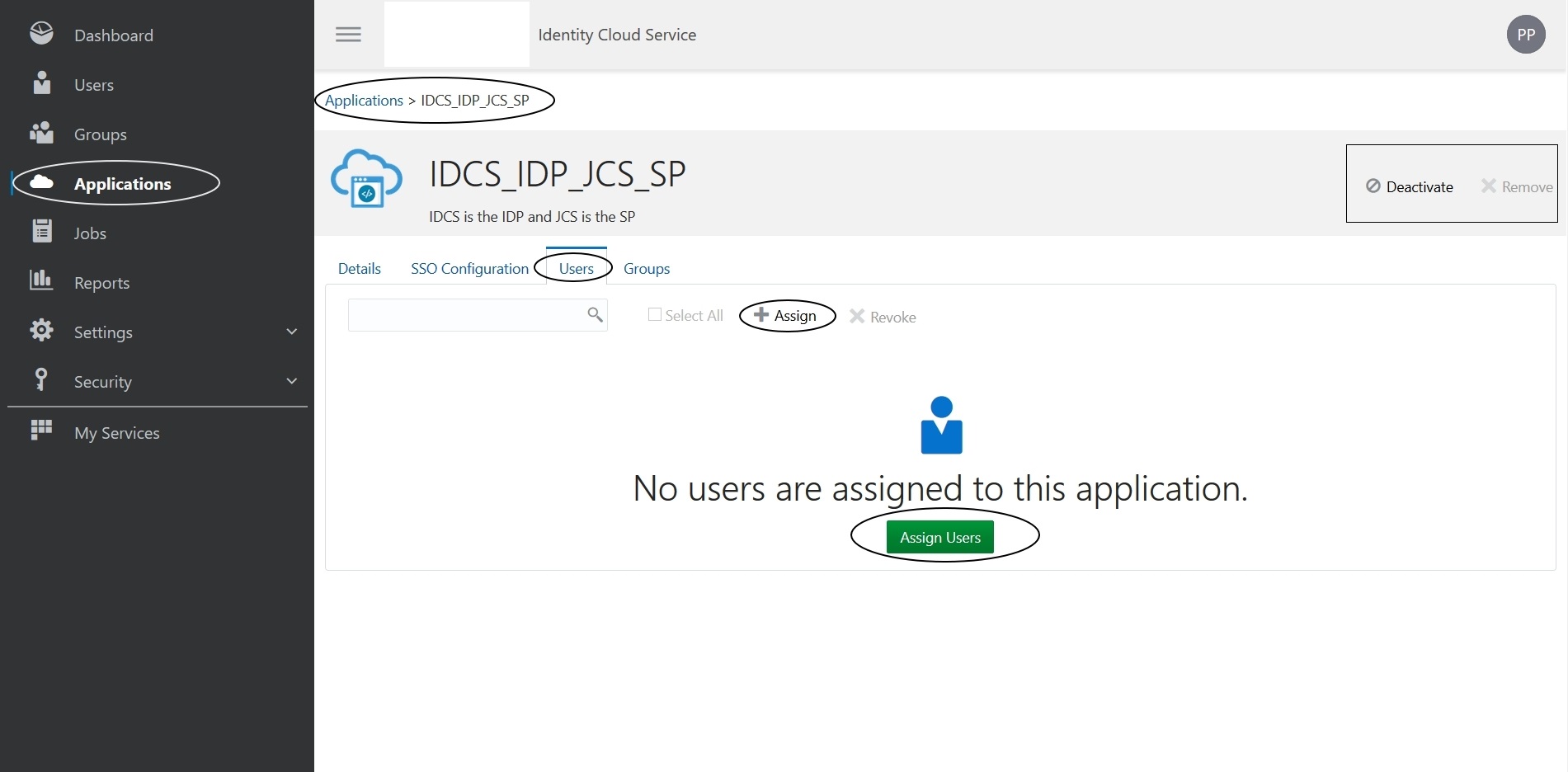
Task: Click the IDCS_IDP_JCS_SP breadcrumb text
Action: point(475,100)
